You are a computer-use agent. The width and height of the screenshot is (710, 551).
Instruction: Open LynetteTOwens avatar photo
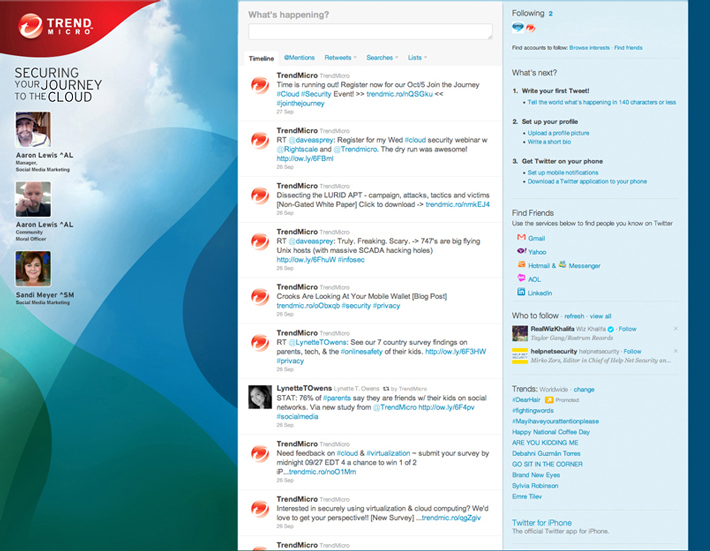pyautogui.click(x=260, y=397)
